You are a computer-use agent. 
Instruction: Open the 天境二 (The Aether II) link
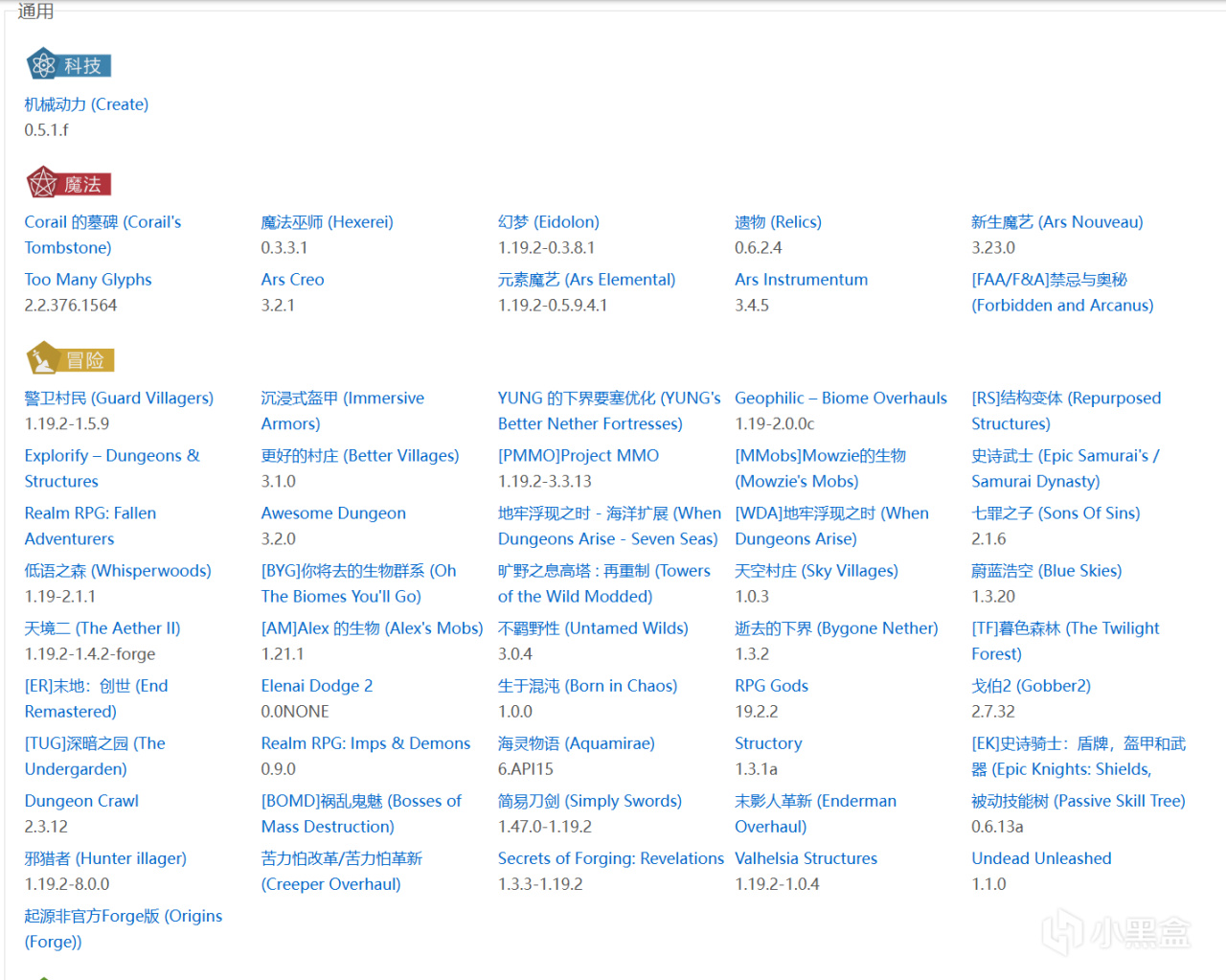click(102, 628)
